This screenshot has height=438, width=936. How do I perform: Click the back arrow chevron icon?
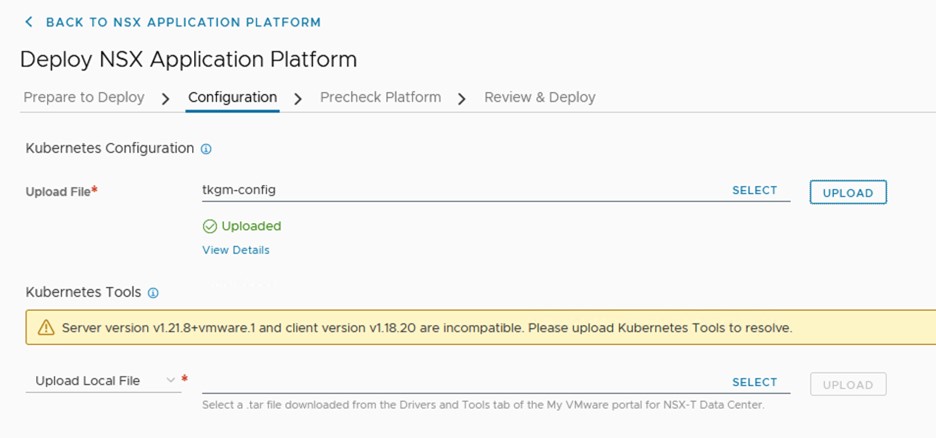click(29, 22)
